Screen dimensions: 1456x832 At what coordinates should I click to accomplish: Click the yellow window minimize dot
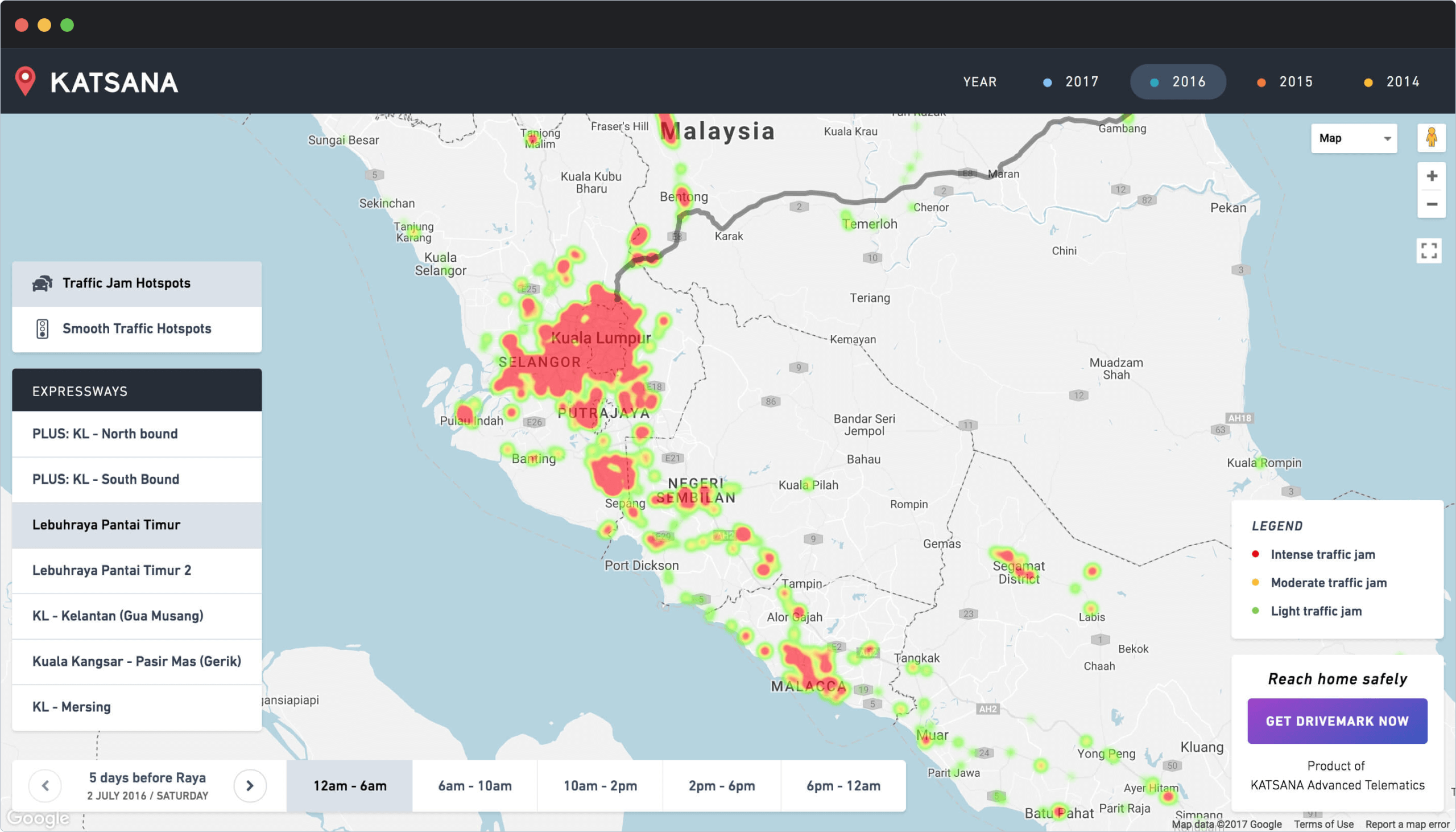click(x=44, y=25)
